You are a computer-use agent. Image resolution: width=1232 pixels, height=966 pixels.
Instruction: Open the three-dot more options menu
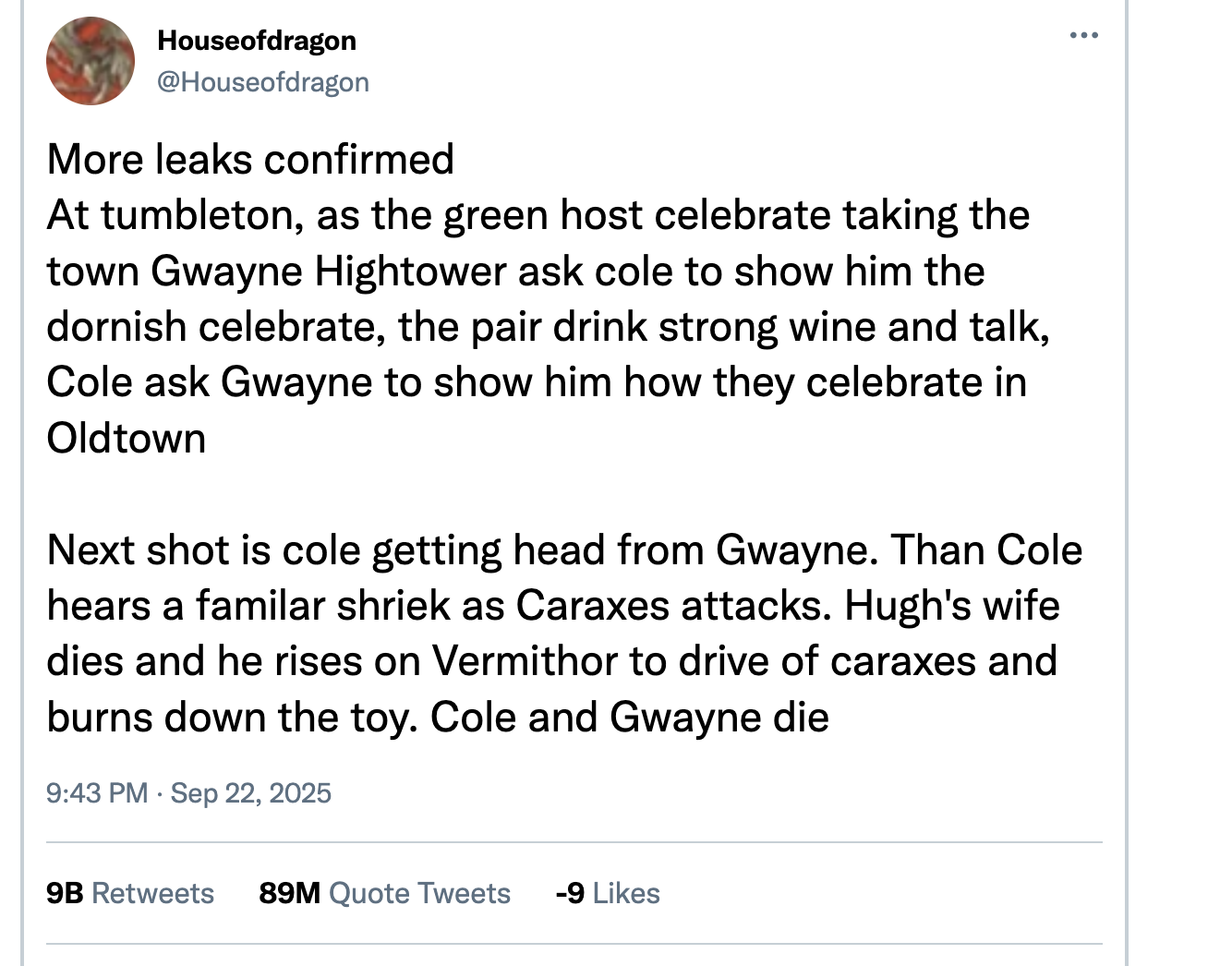[x=1083, y=36]
